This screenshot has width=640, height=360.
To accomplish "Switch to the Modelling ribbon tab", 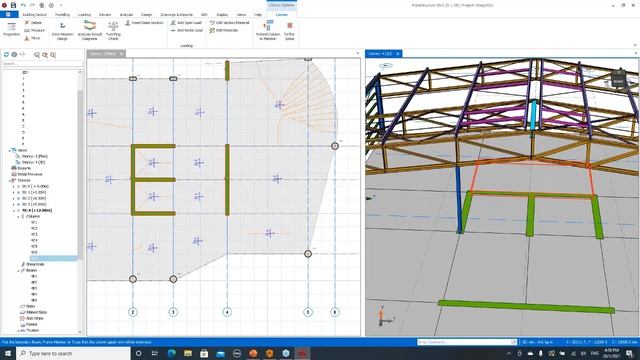I will pyautogui.click(x=62, y=15).
